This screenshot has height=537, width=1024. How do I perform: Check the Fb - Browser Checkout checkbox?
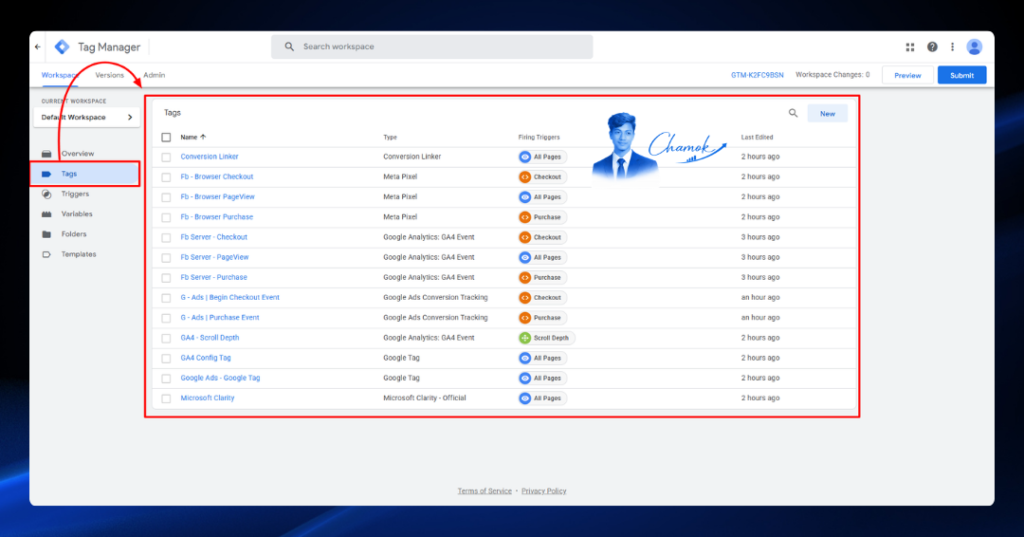[x=166, y=177]
